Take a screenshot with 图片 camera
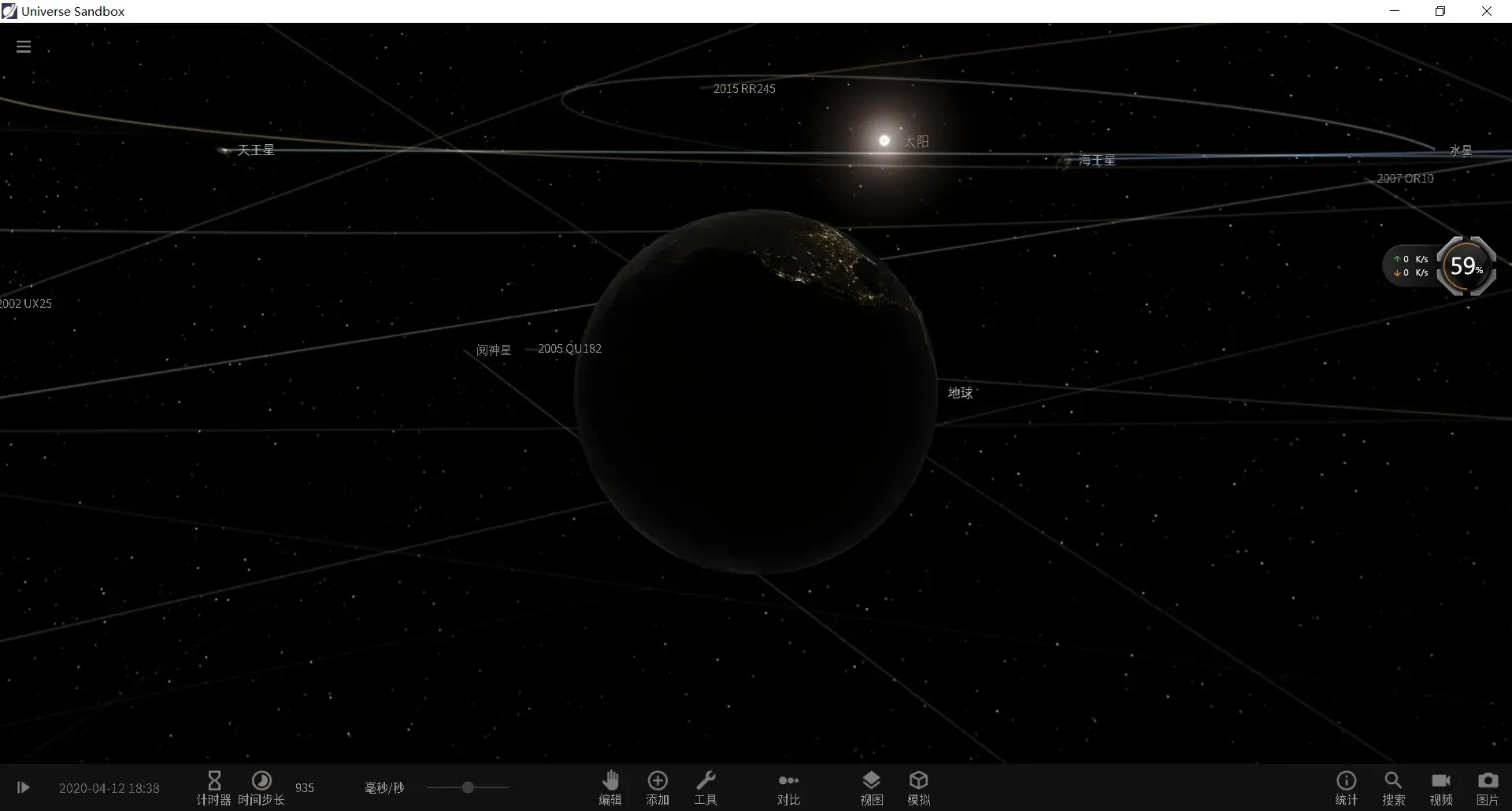 pyautogui.click(x=1488, y=788)
